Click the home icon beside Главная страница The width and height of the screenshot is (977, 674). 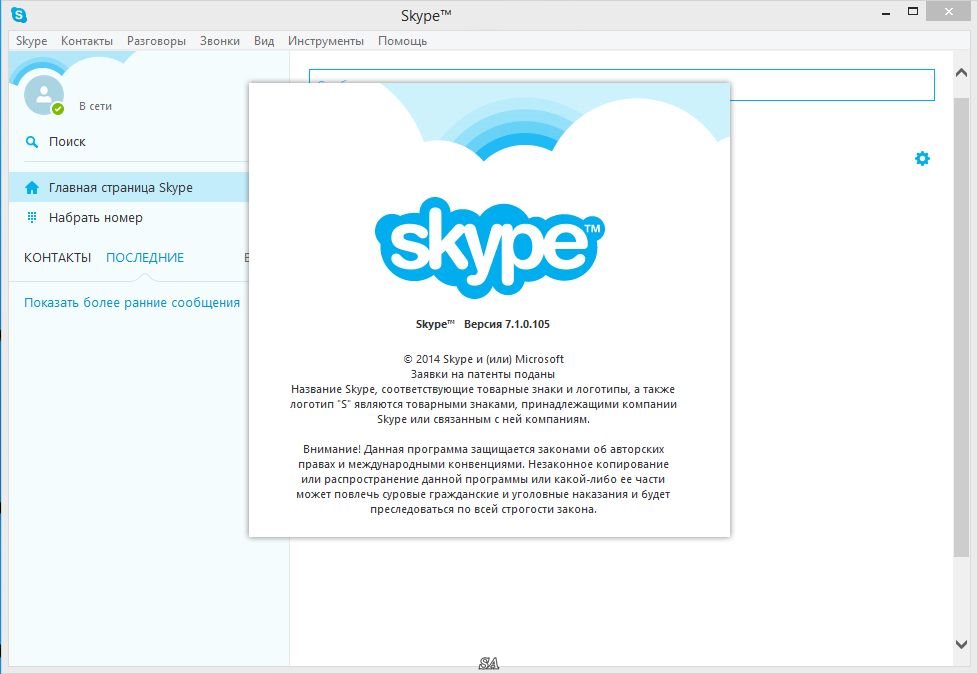point(32,187)
